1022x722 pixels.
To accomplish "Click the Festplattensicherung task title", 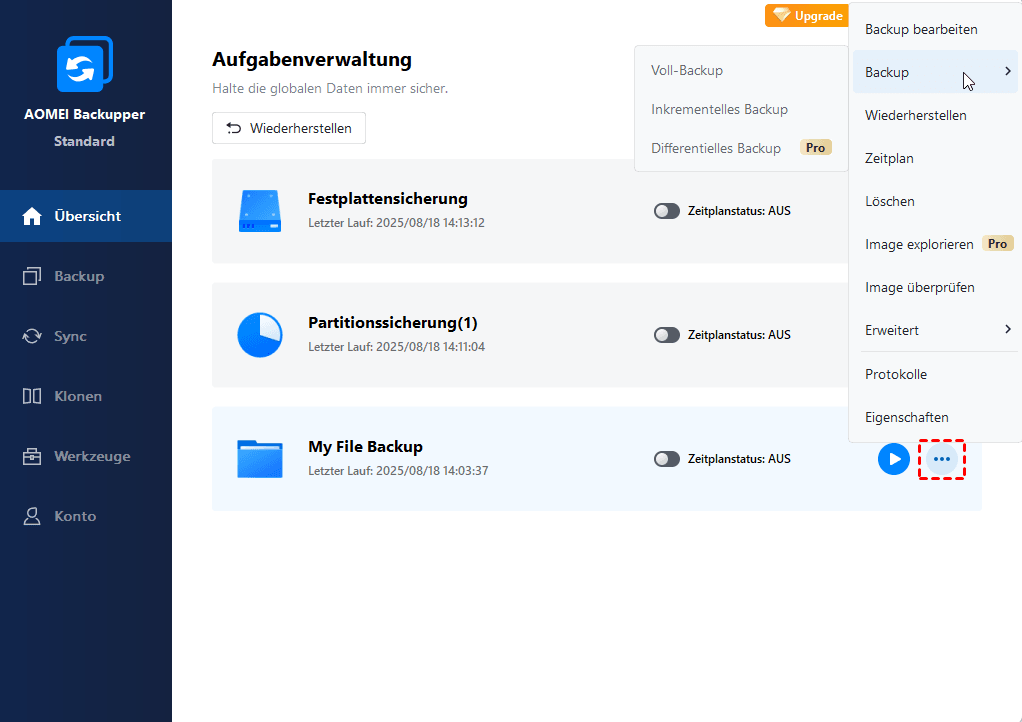I will tap(388, 199).
